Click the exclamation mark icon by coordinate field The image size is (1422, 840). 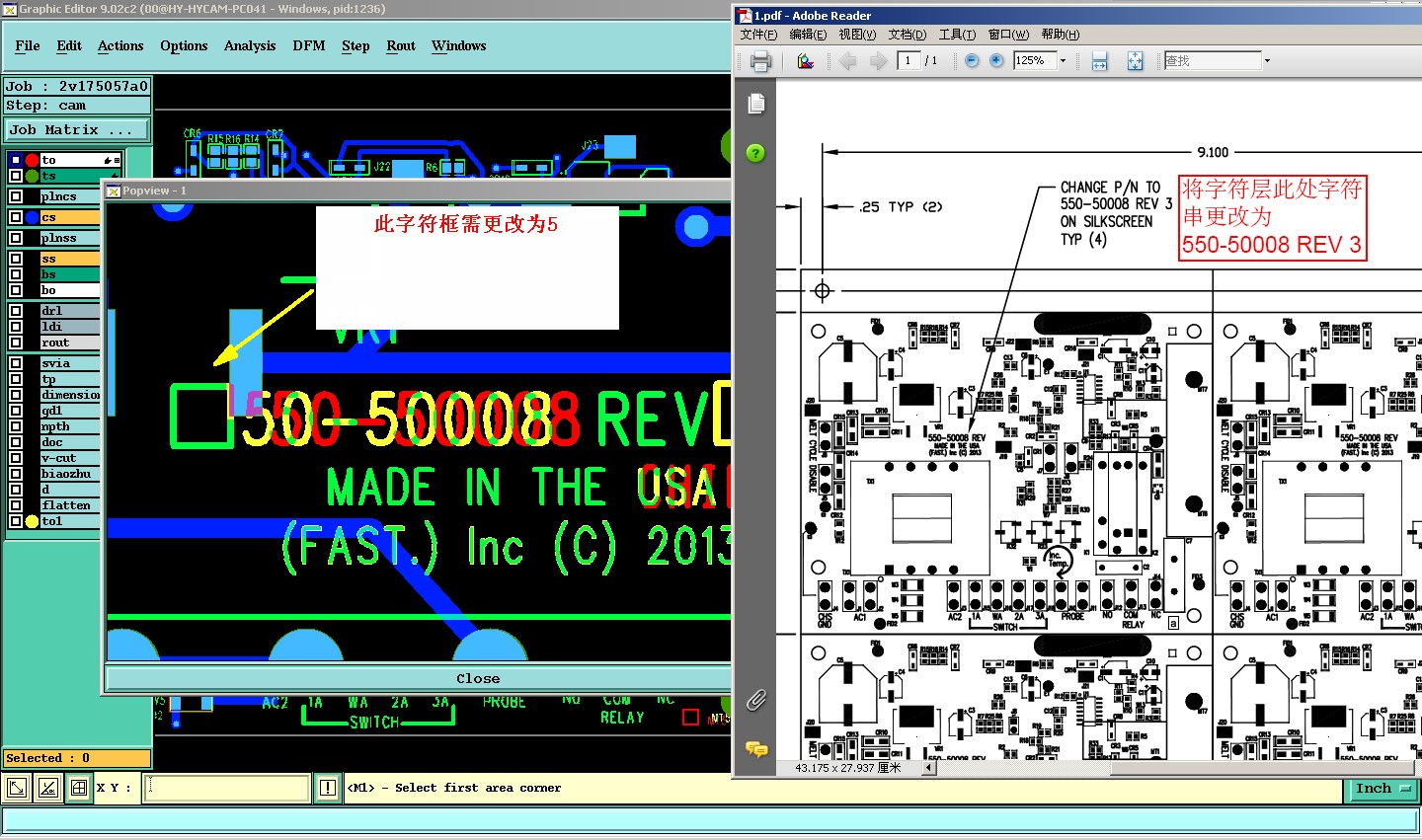tap(328, 788)
